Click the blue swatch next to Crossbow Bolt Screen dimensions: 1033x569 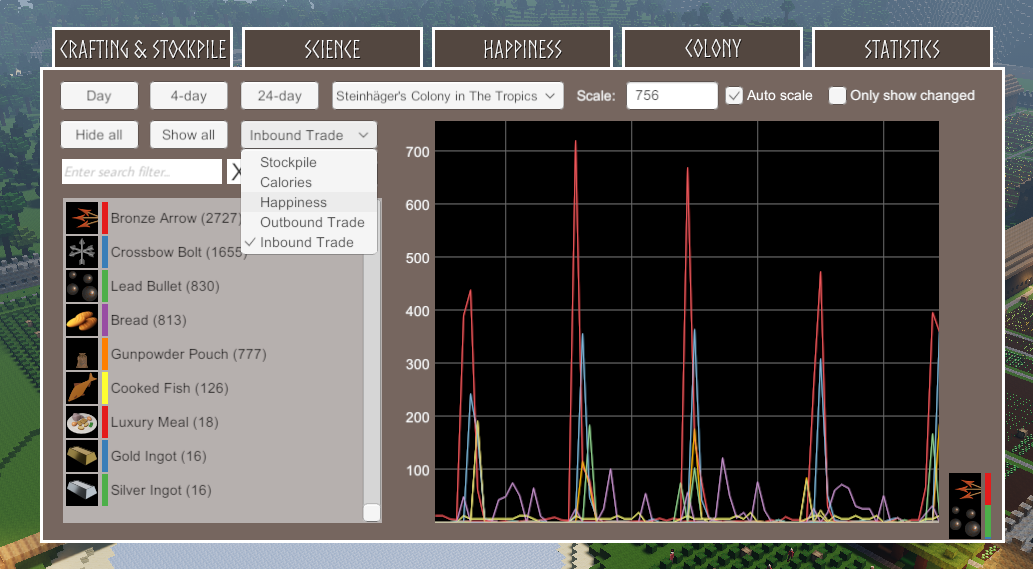tap(105, 252)
